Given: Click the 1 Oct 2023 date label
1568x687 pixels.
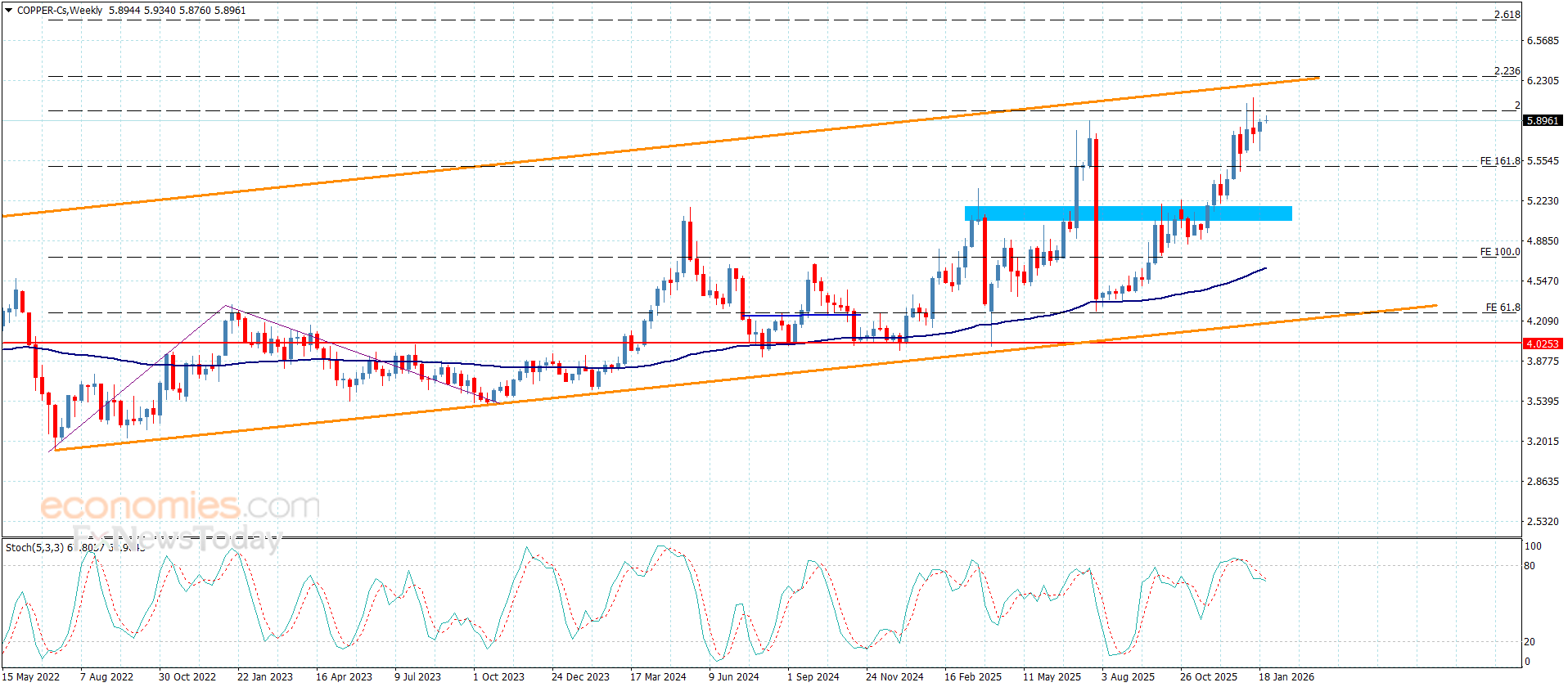Looking at the screenshot, I should (498, 676).
